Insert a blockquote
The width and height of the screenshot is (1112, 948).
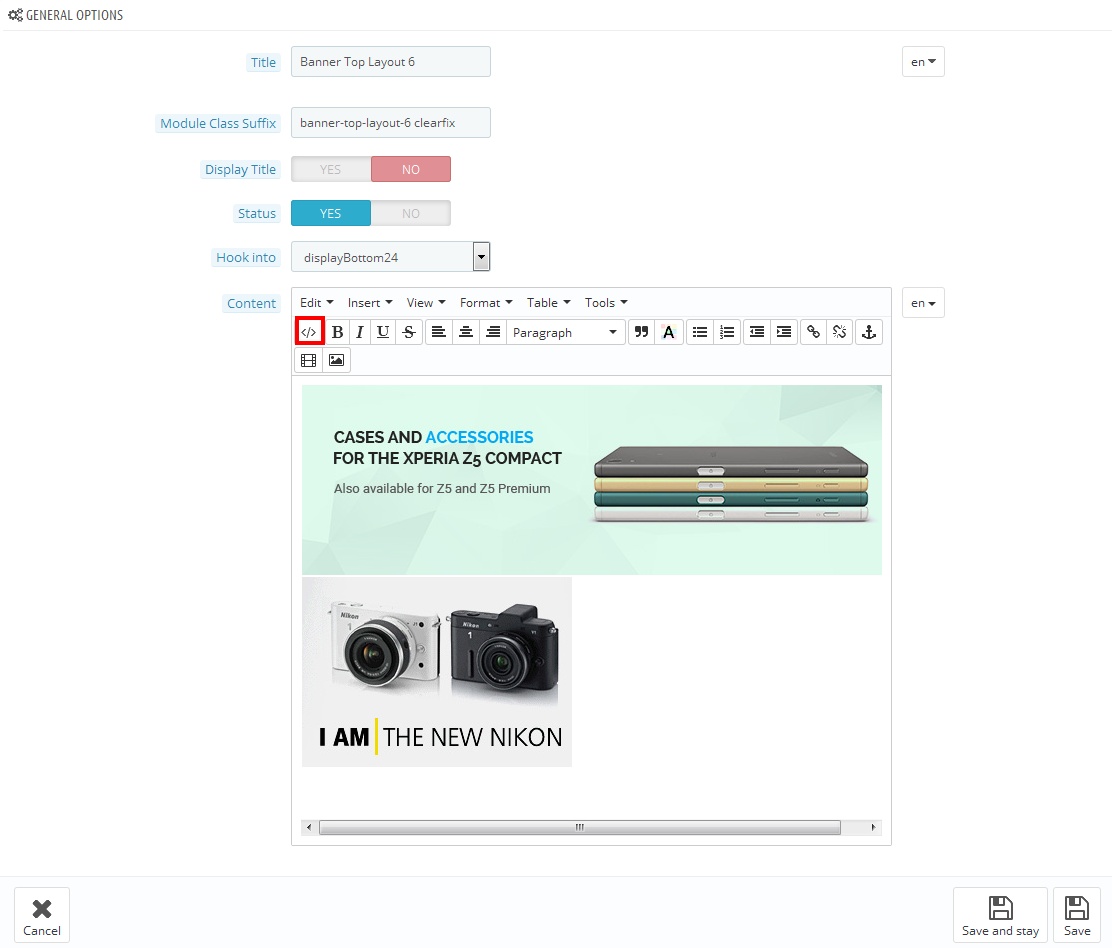(x=641, y=332)
